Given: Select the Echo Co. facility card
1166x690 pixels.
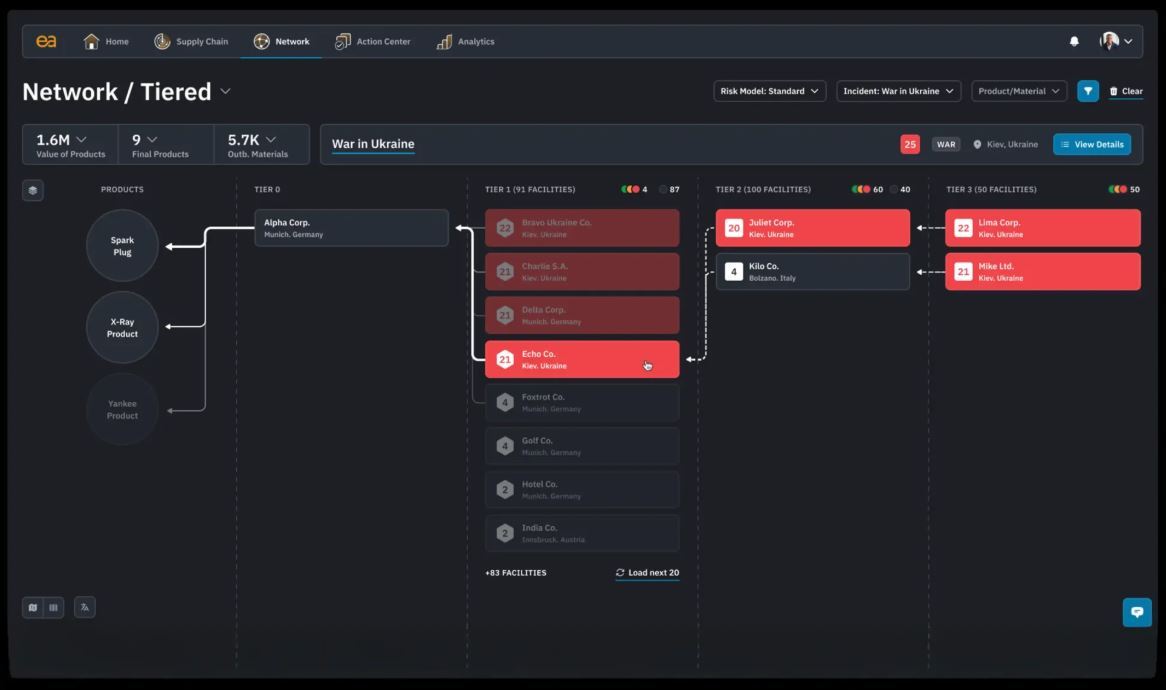Looking at the screenshot, I should click(582, 358).
